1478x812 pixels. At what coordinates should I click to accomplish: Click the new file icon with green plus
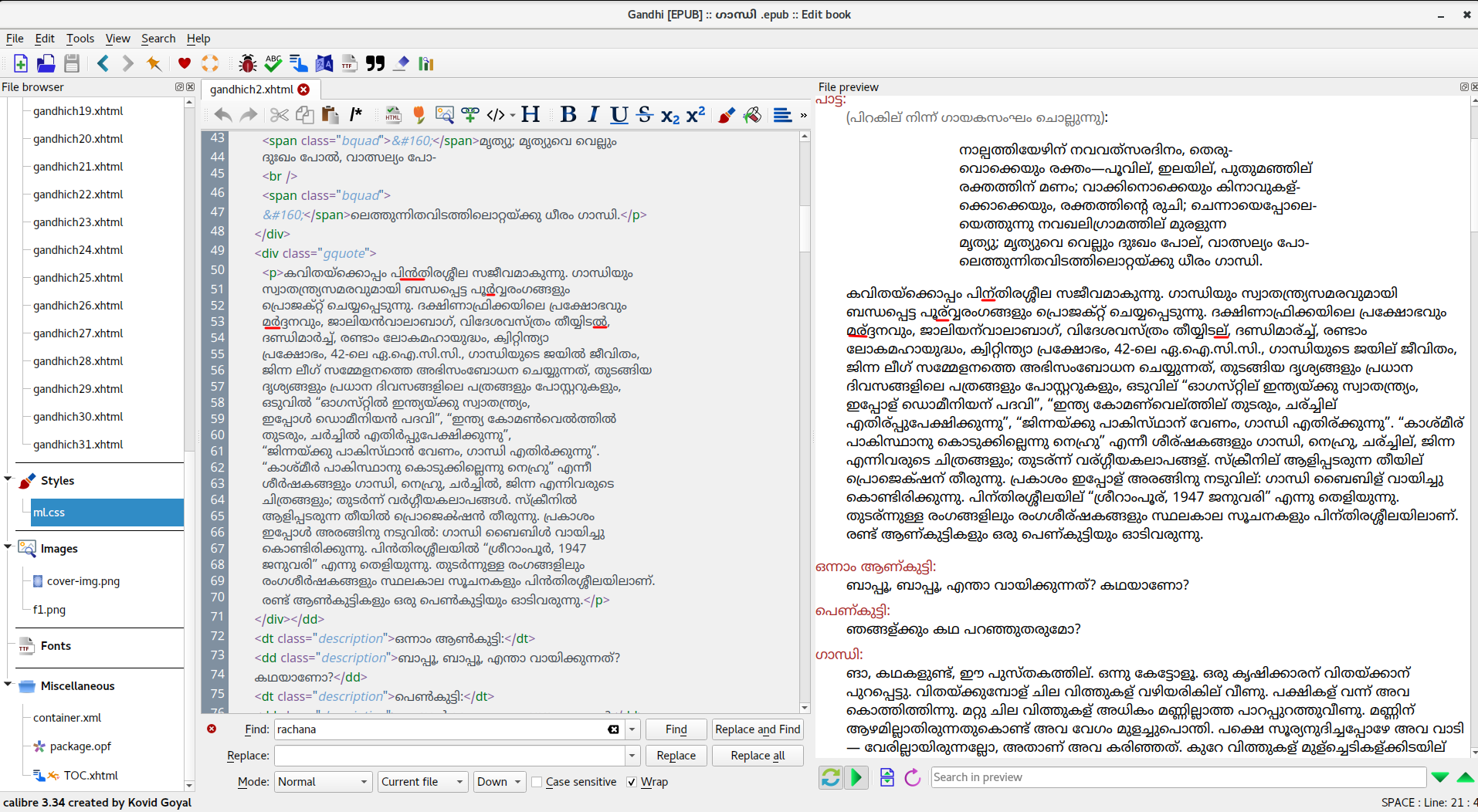[x=21, y=63]
